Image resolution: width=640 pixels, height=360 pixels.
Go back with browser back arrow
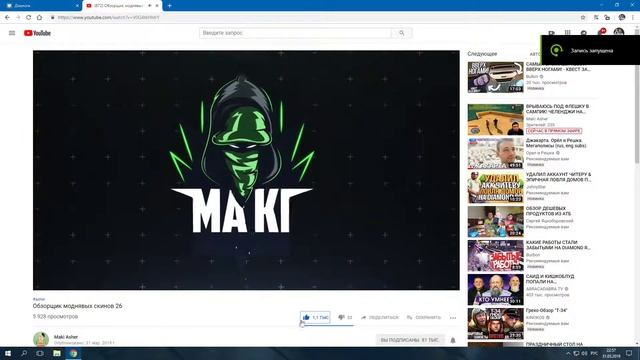point(7,18)
